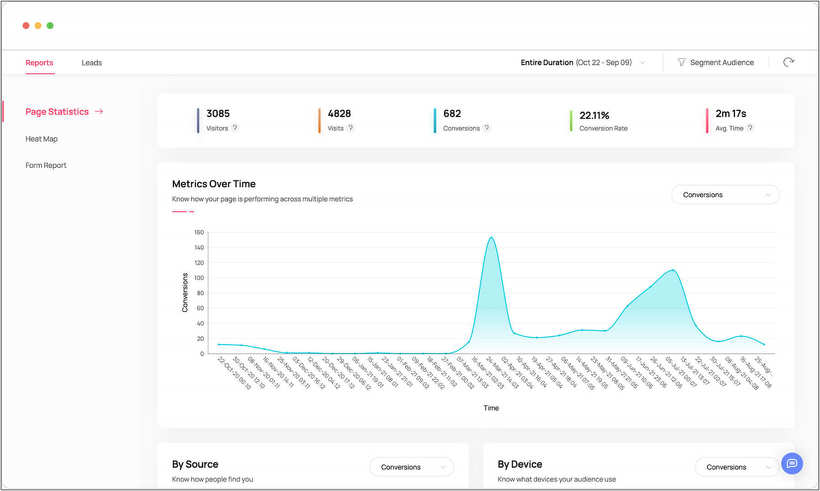The width and height of the screenshot is (820, 491).
Task: Click the 22.11% Conversion Rate stat
Action: coord(601,114)
